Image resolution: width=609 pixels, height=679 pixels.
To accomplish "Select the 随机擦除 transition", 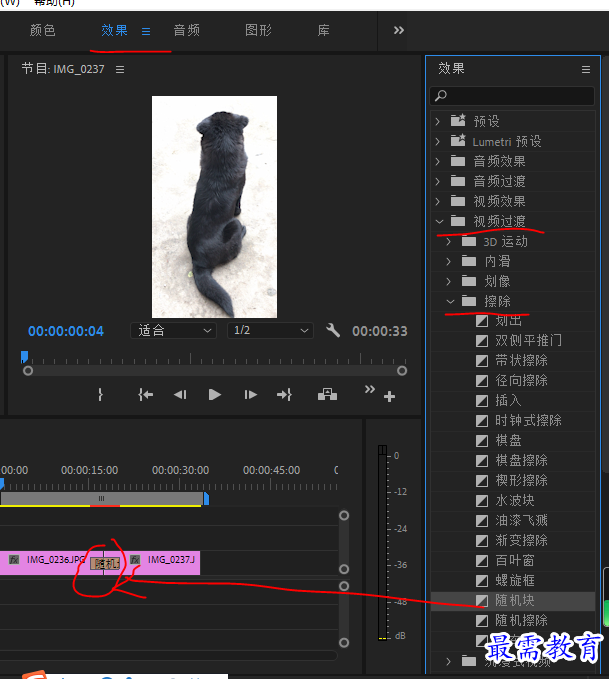I will pos(522,621).
